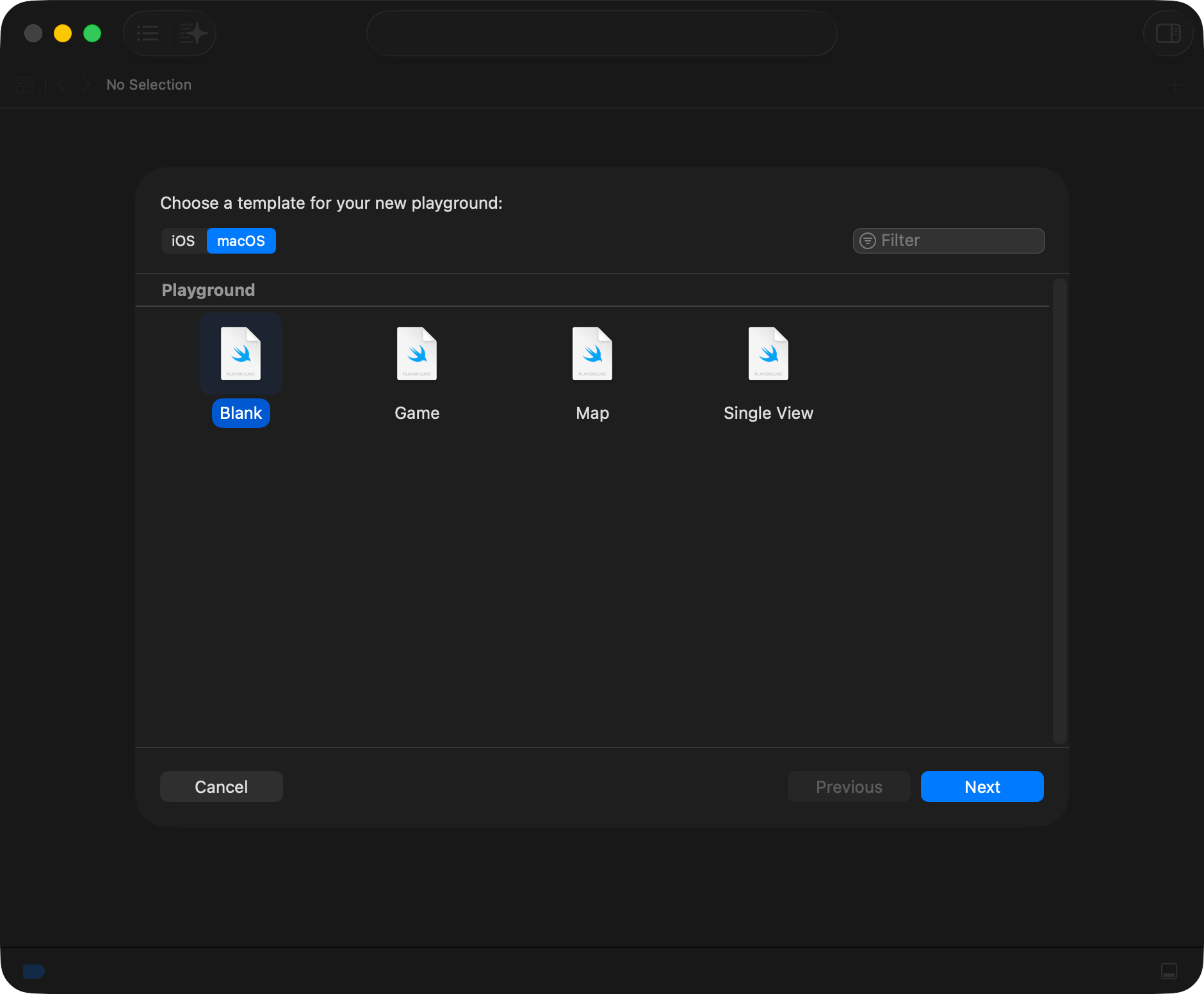Click the go back chevron
Image resolution: width=1204 pixels, height=994 pixels.
pos(62,85)
